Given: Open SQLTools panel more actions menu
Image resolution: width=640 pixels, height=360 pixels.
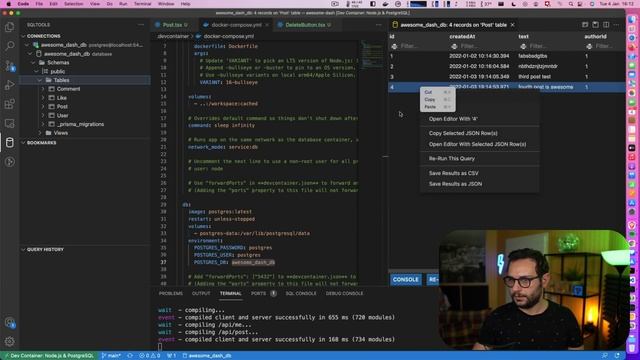Looking at the screenshot, I should (x=141, y=25).
